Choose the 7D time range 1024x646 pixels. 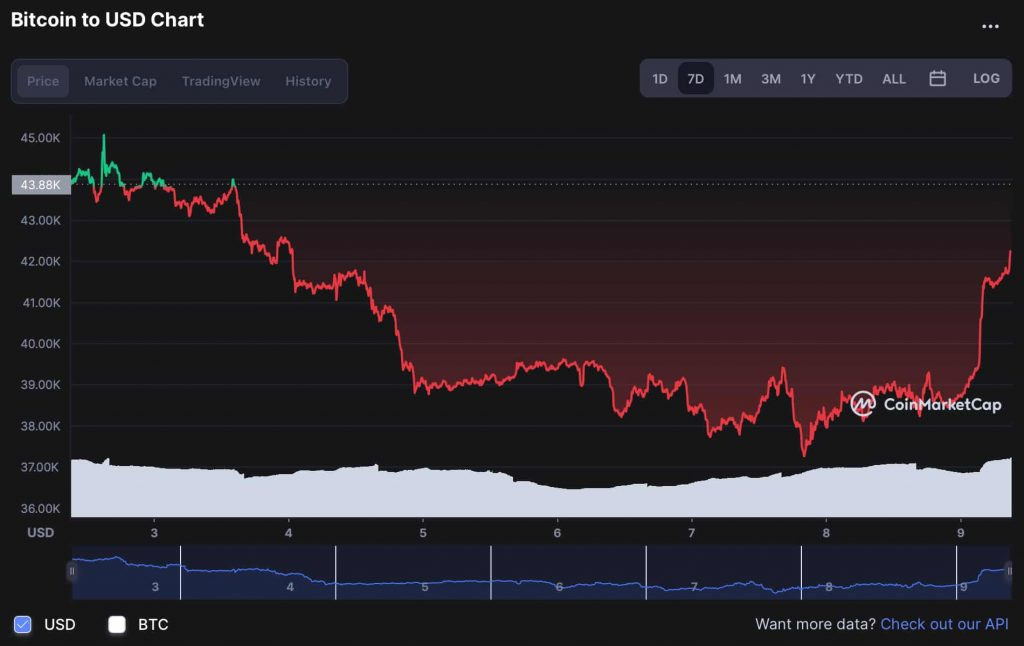point(696,78)
